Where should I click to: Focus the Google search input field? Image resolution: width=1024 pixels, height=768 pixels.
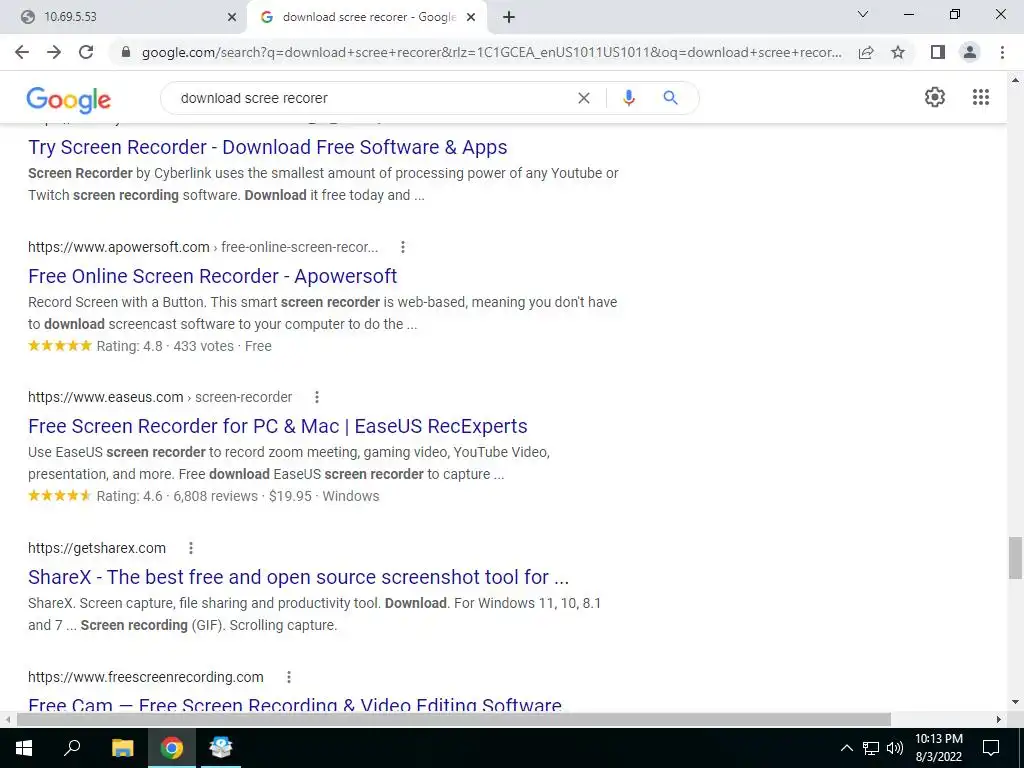coord(372,98)
